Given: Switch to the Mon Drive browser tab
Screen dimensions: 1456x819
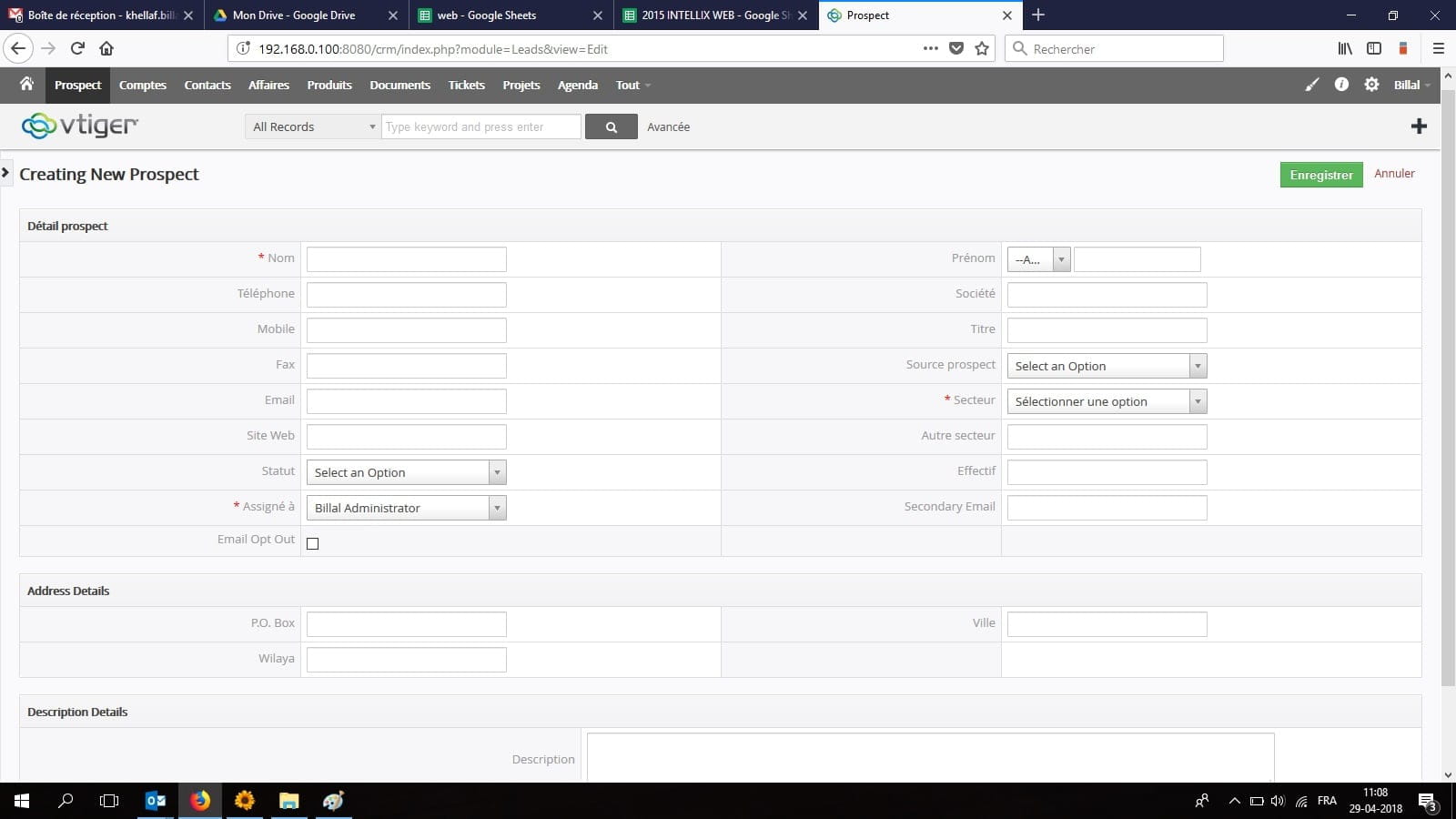Looking at the screenshot, I should point(294,15).
